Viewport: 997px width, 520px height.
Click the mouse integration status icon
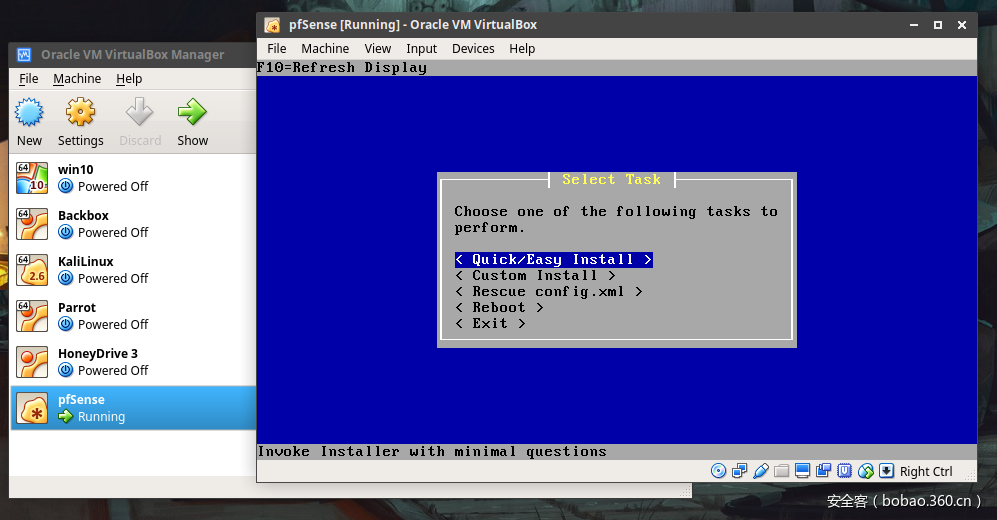click(x=866, y=471)
